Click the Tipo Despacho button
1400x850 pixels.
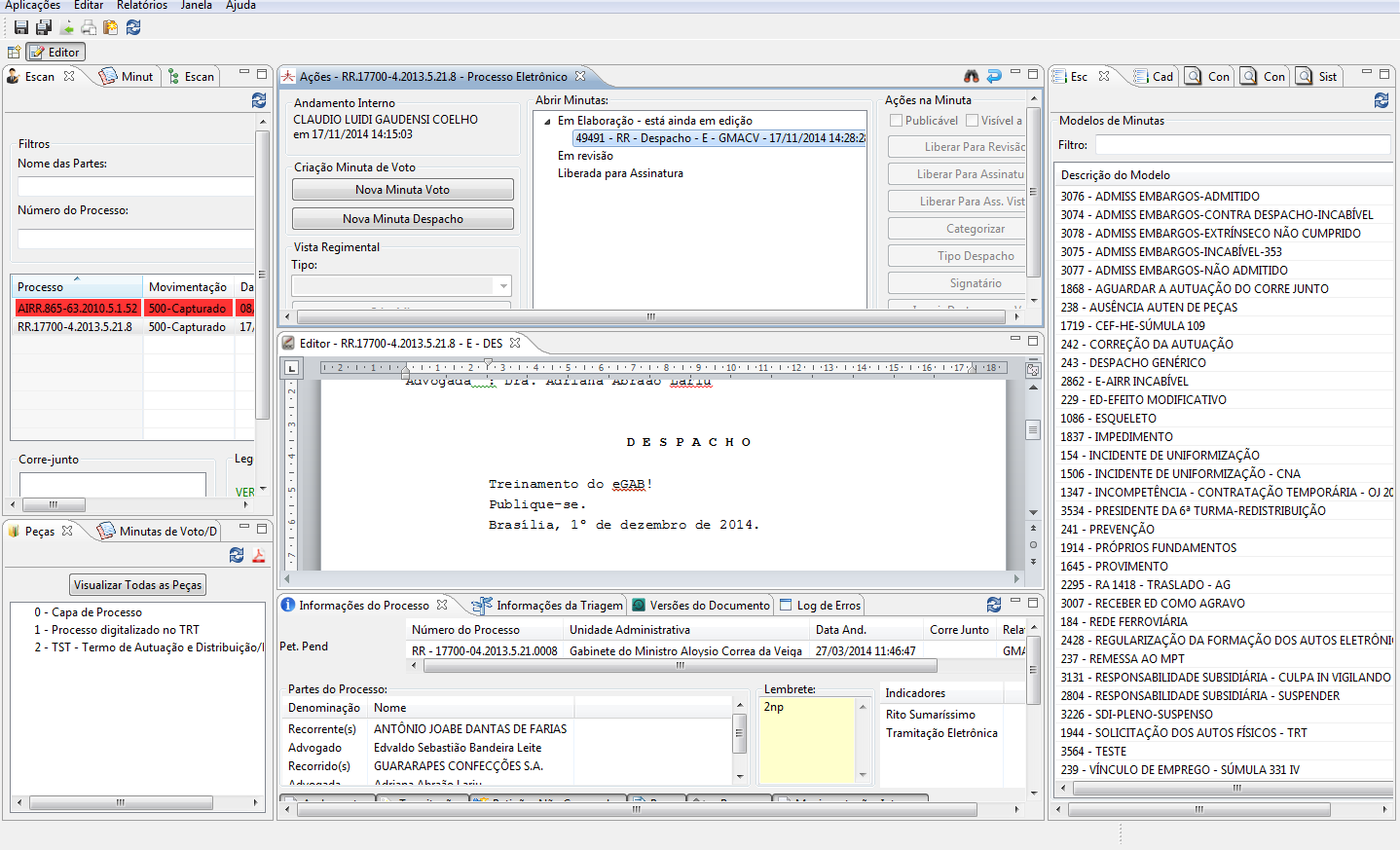[x=957, y=256]
